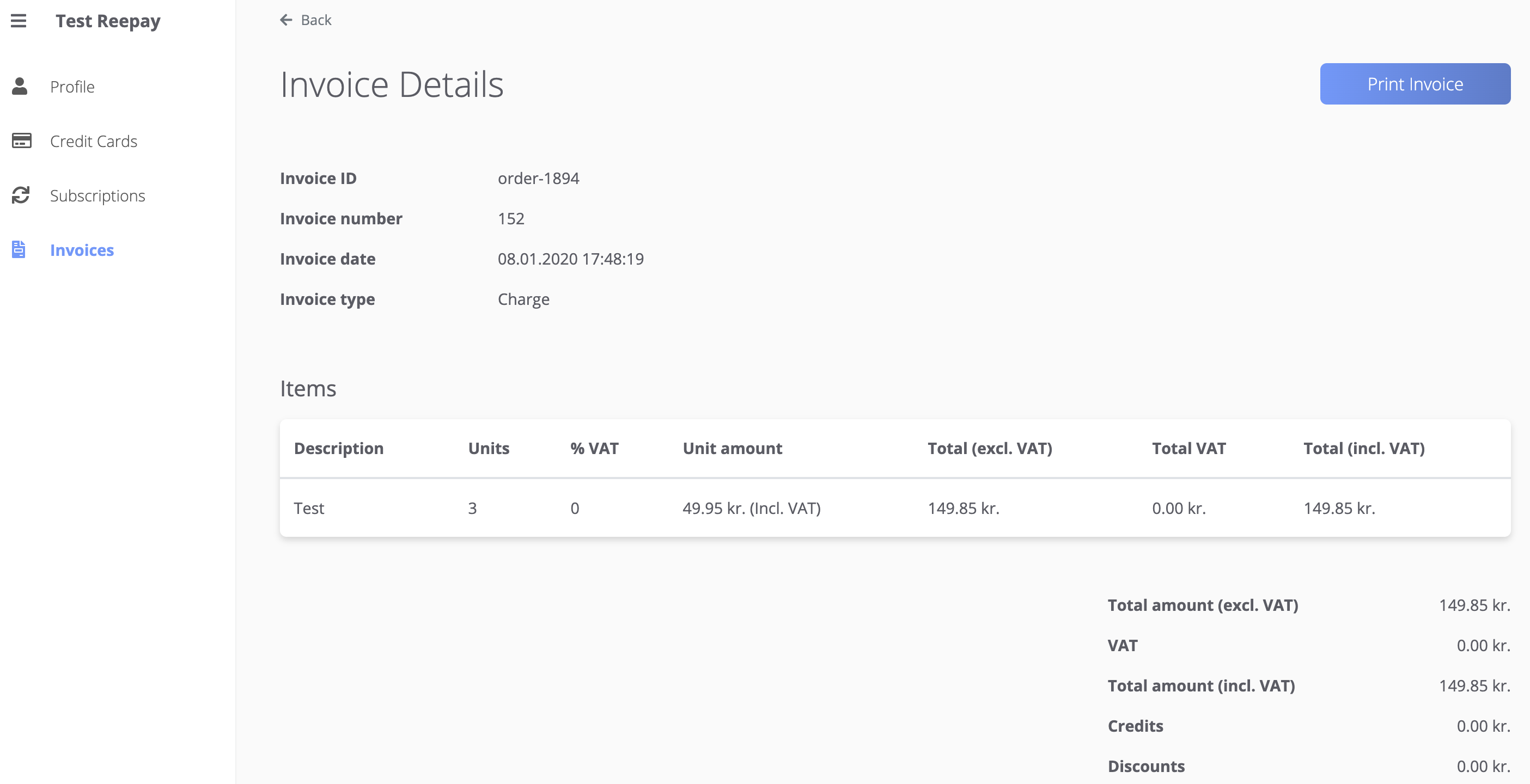This screenshot has height=784, width=1530.
Task: Click the Invoice number field label
Action: 341,218
